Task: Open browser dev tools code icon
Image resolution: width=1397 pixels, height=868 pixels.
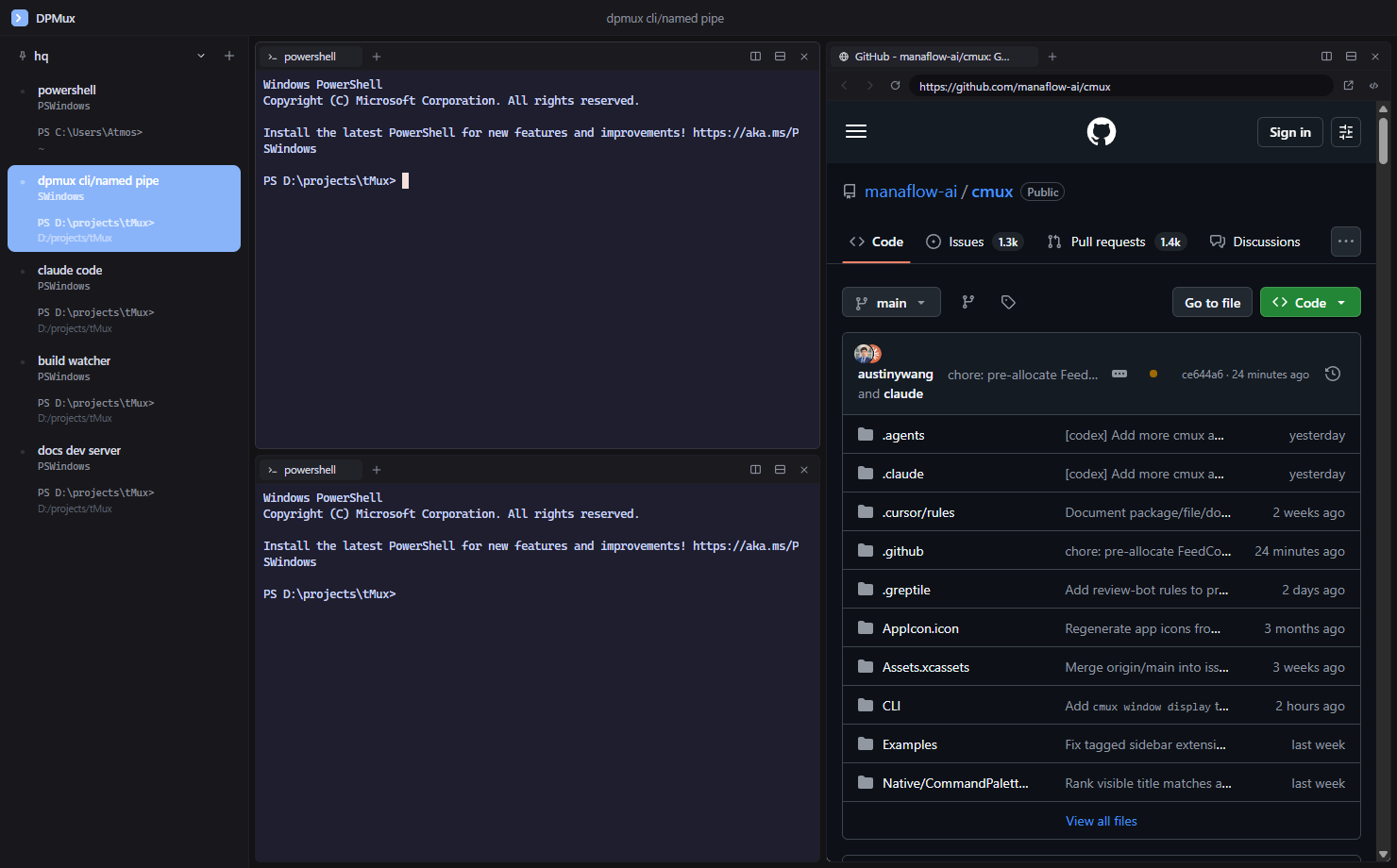Action: pos(1373,86)
